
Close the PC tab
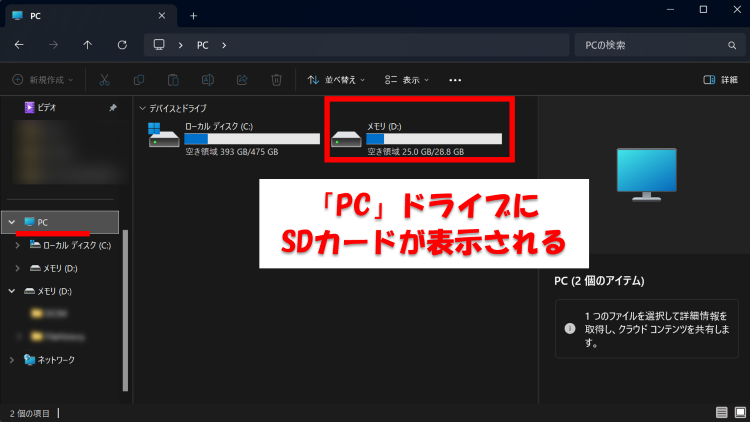tap(162, 16)
